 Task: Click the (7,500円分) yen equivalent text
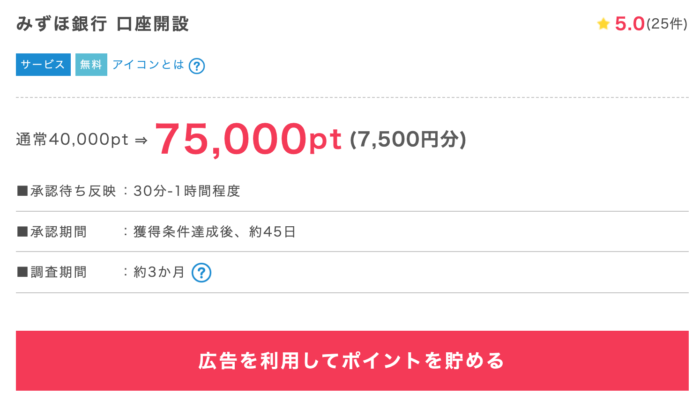coord(407,141)
